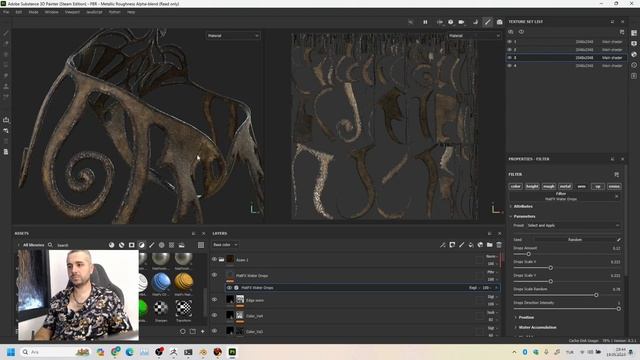Open Texture Set List settings icon

[622, 32]
